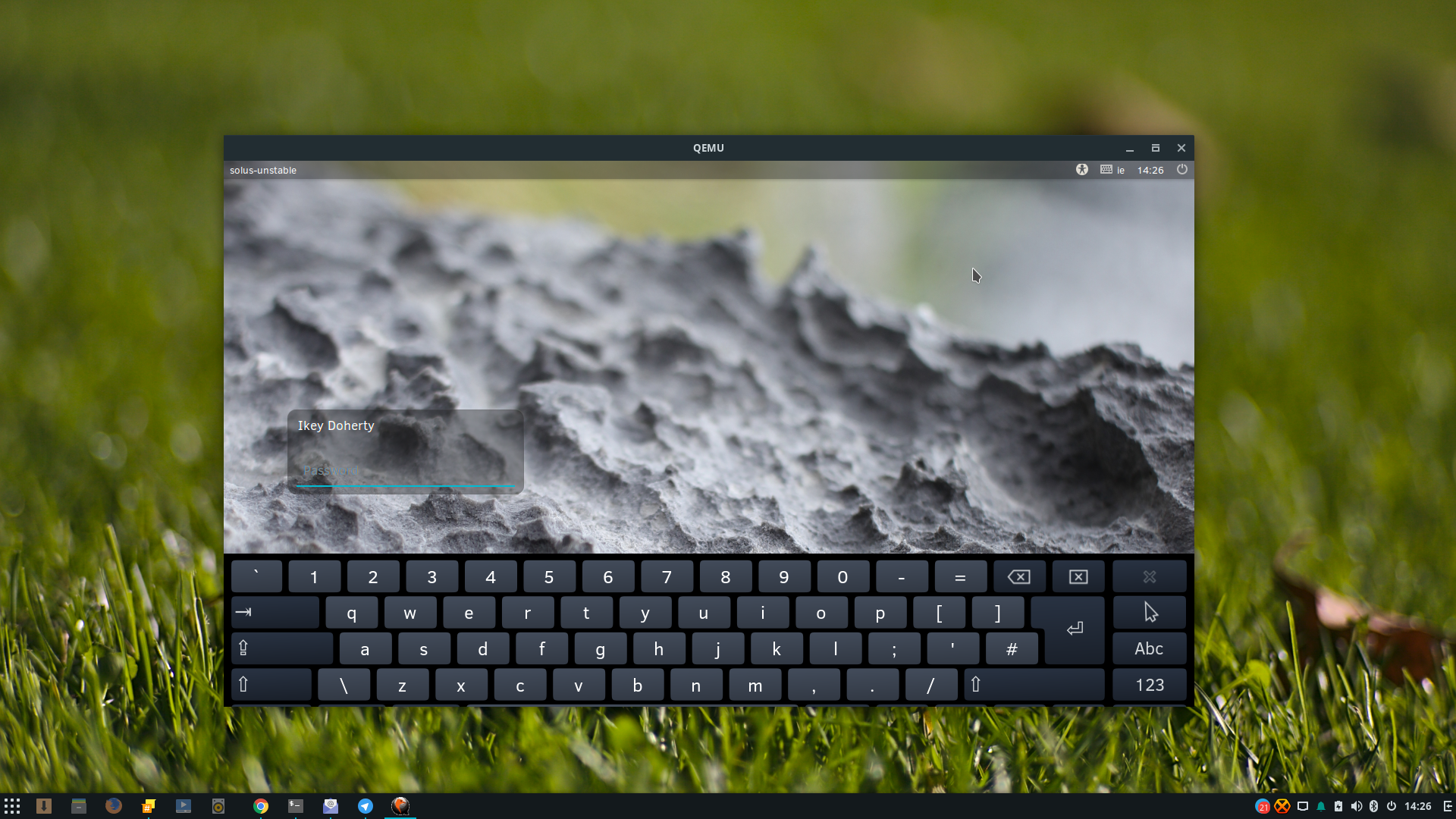Switch keyboard to Abc layout

tap(1149, 648)
